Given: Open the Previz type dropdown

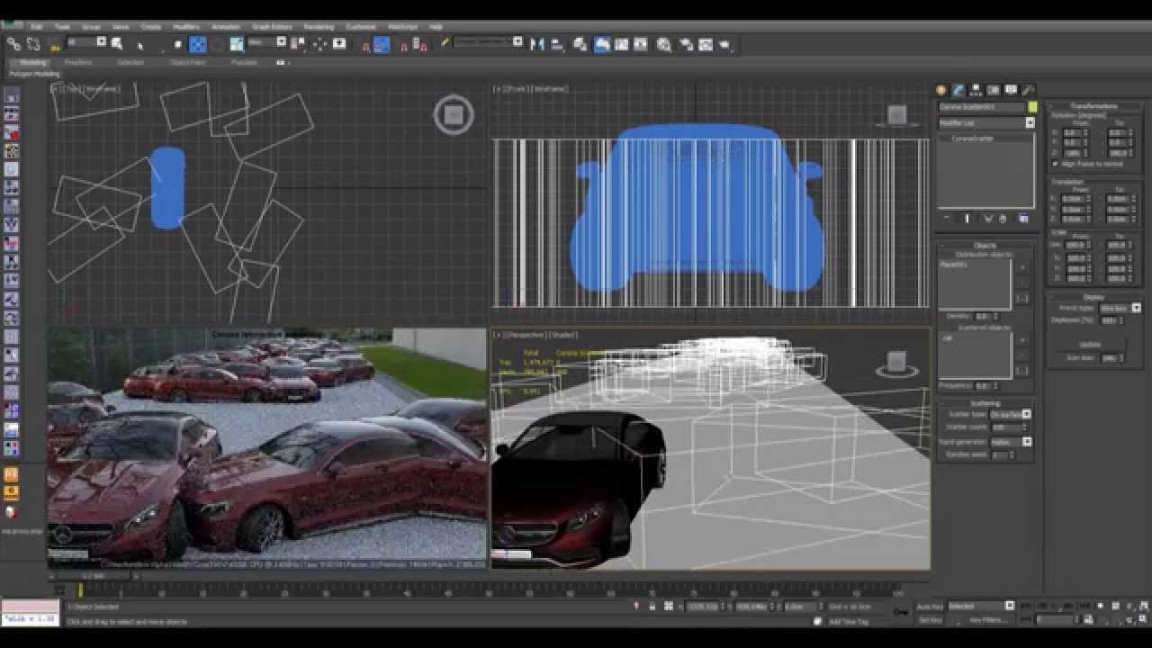Looking at the screenshot, I should tap(1136, 308).
